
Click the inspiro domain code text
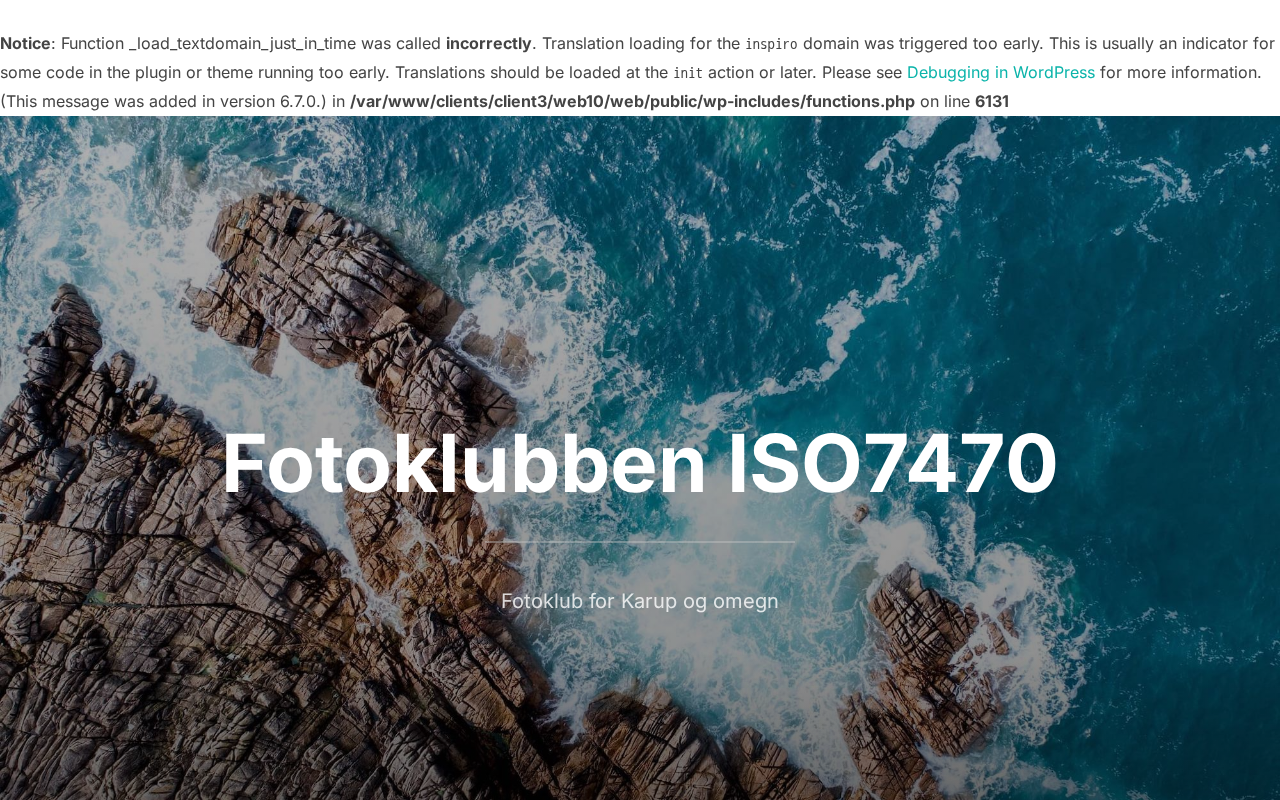coord(771,44)
